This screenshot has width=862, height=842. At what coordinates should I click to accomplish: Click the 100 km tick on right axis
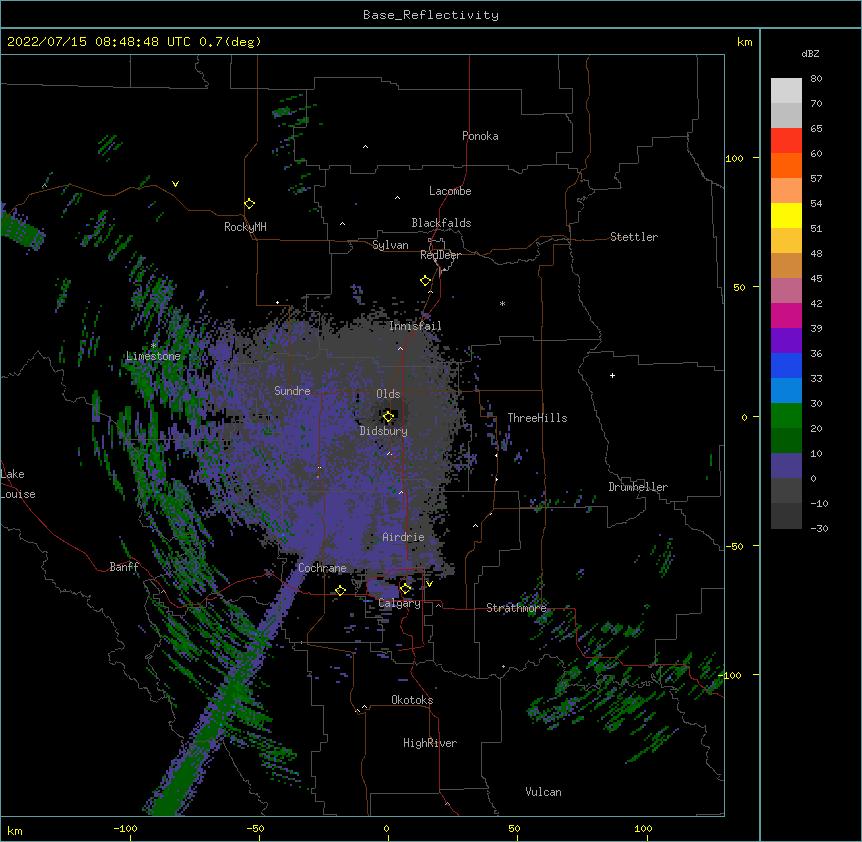[734, 158]
